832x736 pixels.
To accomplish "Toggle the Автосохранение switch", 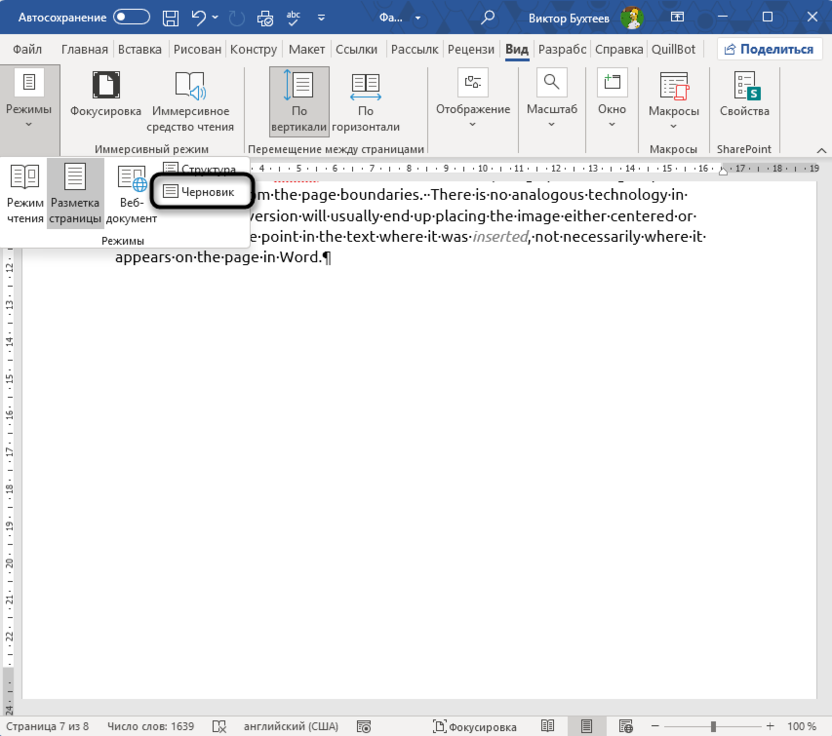I will point(132,17).
